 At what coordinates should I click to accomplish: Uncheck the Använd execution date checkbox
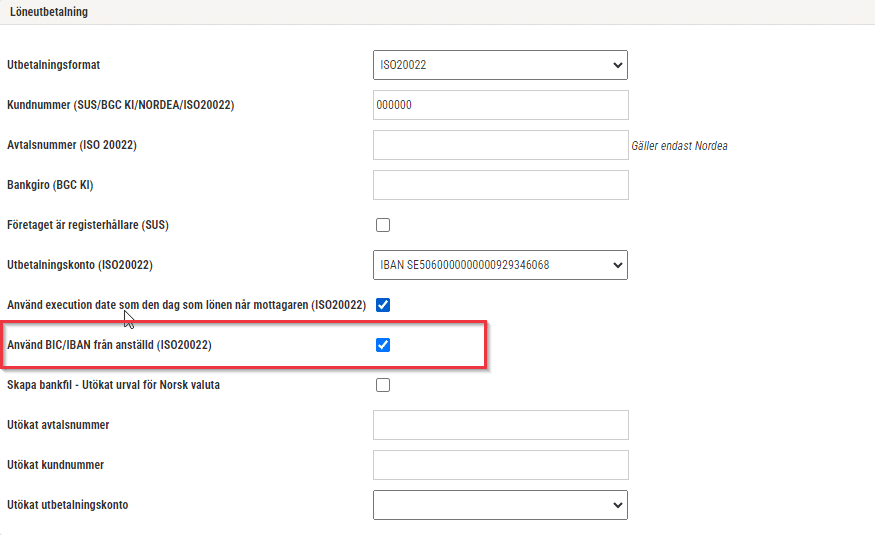point(383,305)
